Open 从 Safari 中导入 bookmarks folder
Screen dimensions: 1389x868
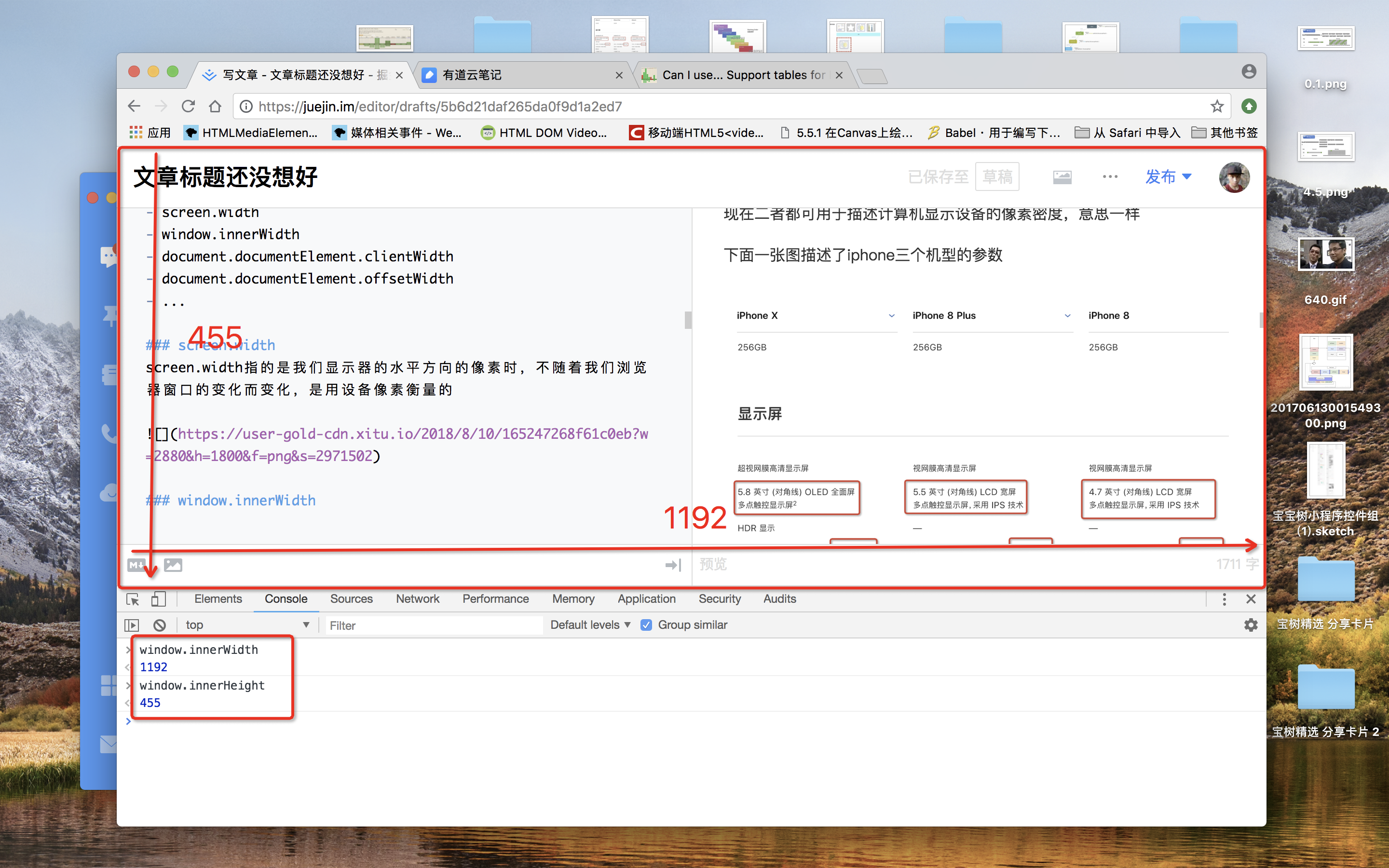point(1127,133)
